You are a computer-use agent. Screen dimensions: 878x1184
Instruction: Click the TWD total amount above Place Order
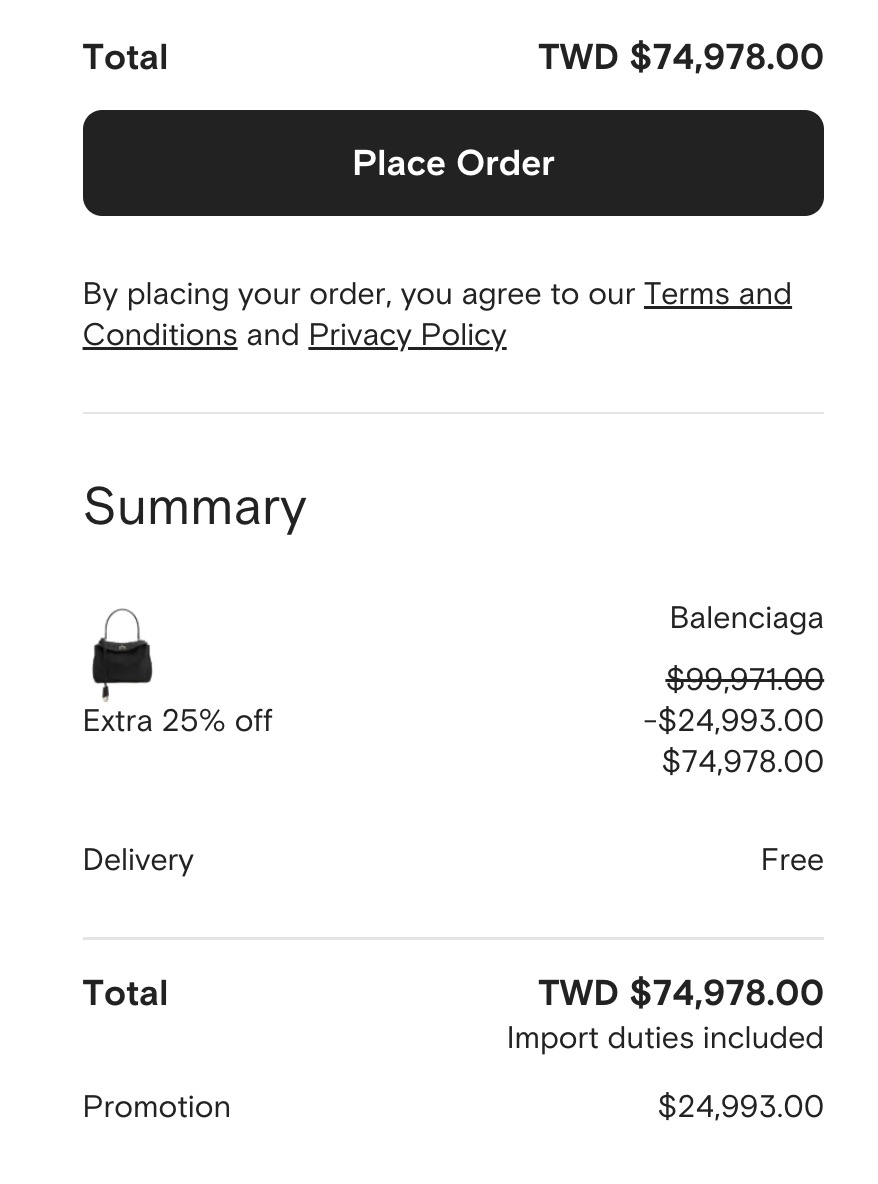click(680, 57)
